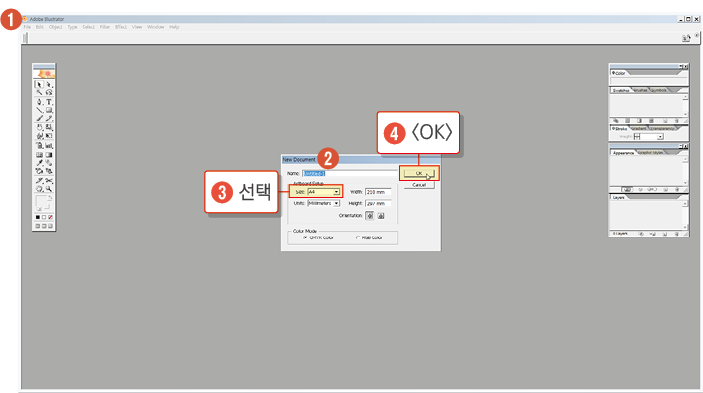Select CMYK Color radio button
Image resolution: width=703 pixels, height=393 pixels.
tap(305, 238)
